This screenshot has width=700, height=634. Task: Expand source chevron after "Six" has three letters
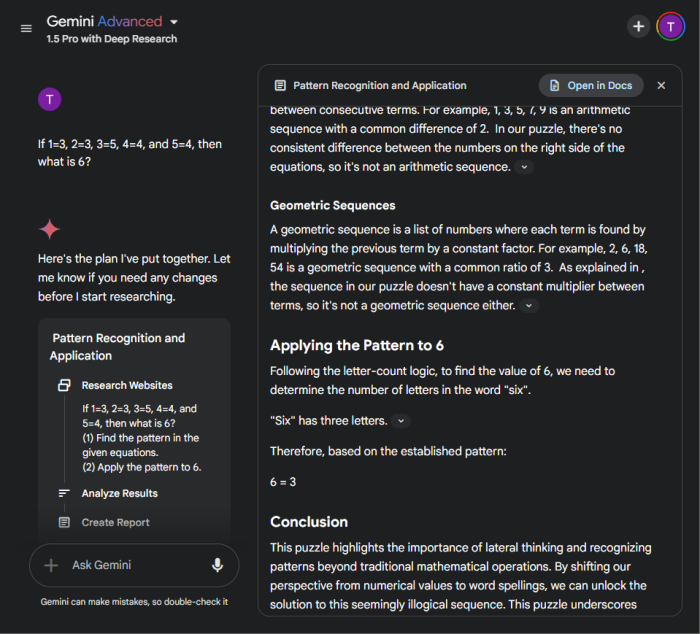[x=401, y=421]
